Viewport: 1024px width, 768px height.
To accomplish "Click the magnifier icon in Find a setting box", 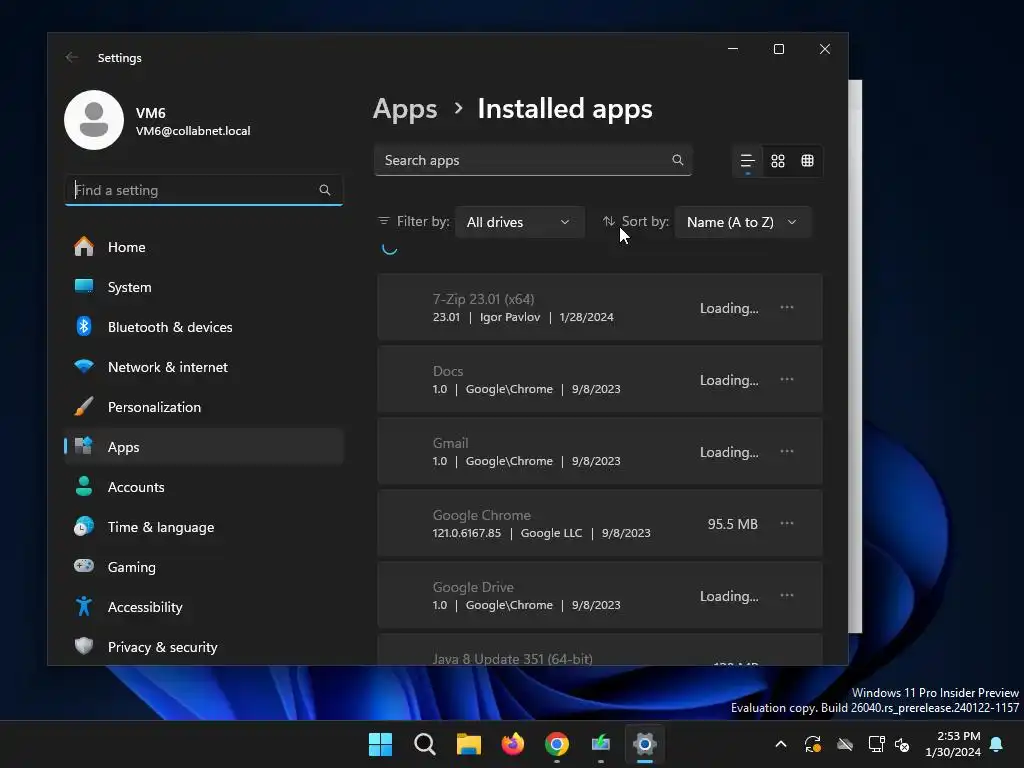I will 325,190.
